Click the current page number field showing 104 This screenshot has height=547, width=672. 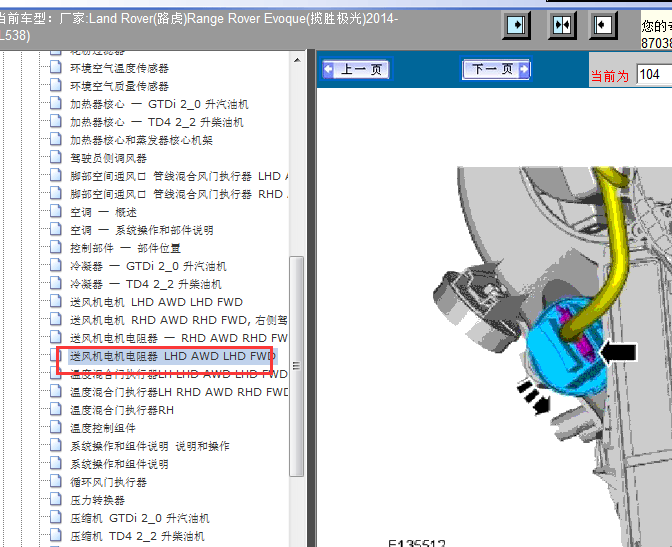pyautogui.click(x=654, y=75)
